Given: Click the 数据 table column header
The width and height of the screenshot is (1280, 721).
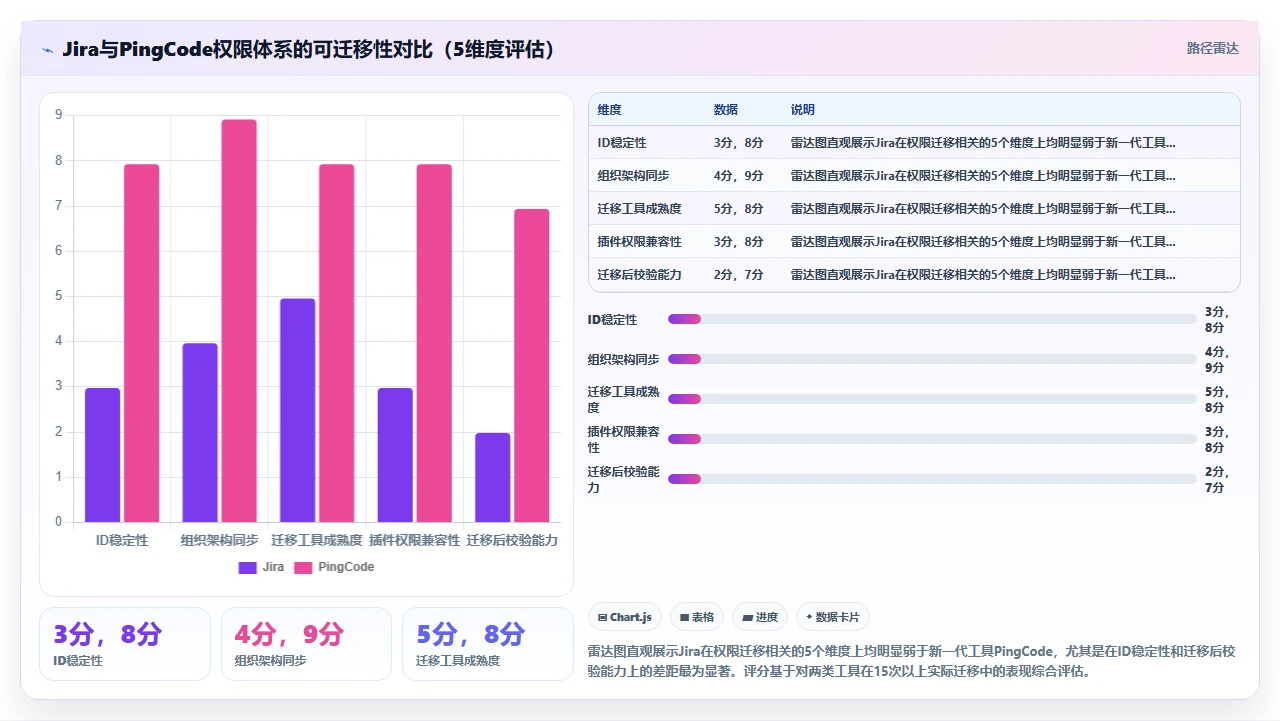Looking at the screenshot, I should [726, 110].
